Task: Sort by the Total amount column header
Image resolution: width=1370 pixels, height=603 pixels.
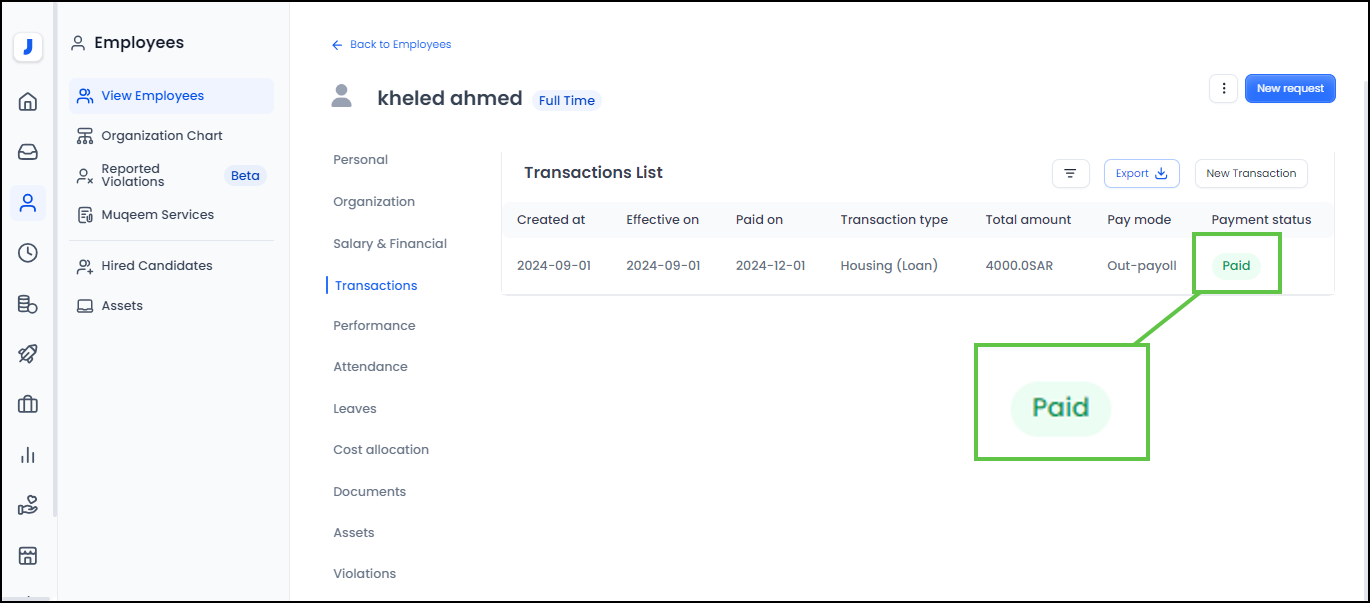Action: click(x=1027, y=220)
